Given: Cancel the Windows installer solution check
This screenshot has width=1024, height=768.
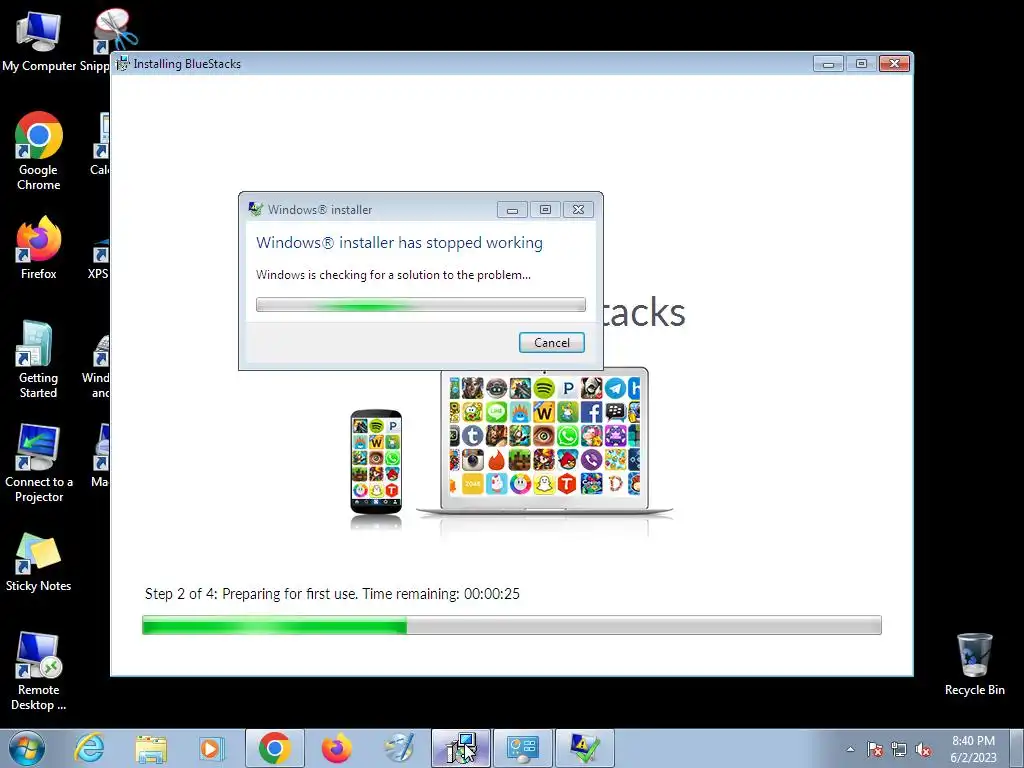Looking at the screenshot, I should pyautogui.click(x=551, y=343).
